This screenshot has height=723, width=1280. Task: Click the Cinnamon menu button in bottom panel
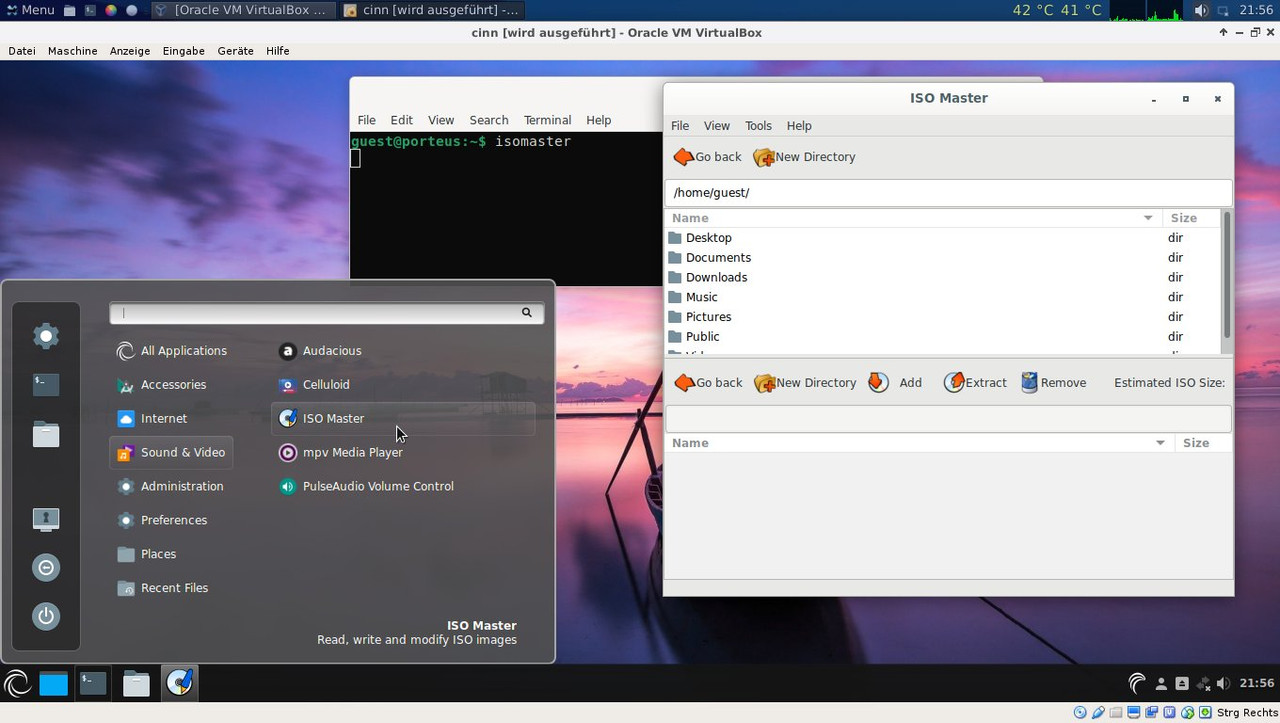[x=17, y=684]
